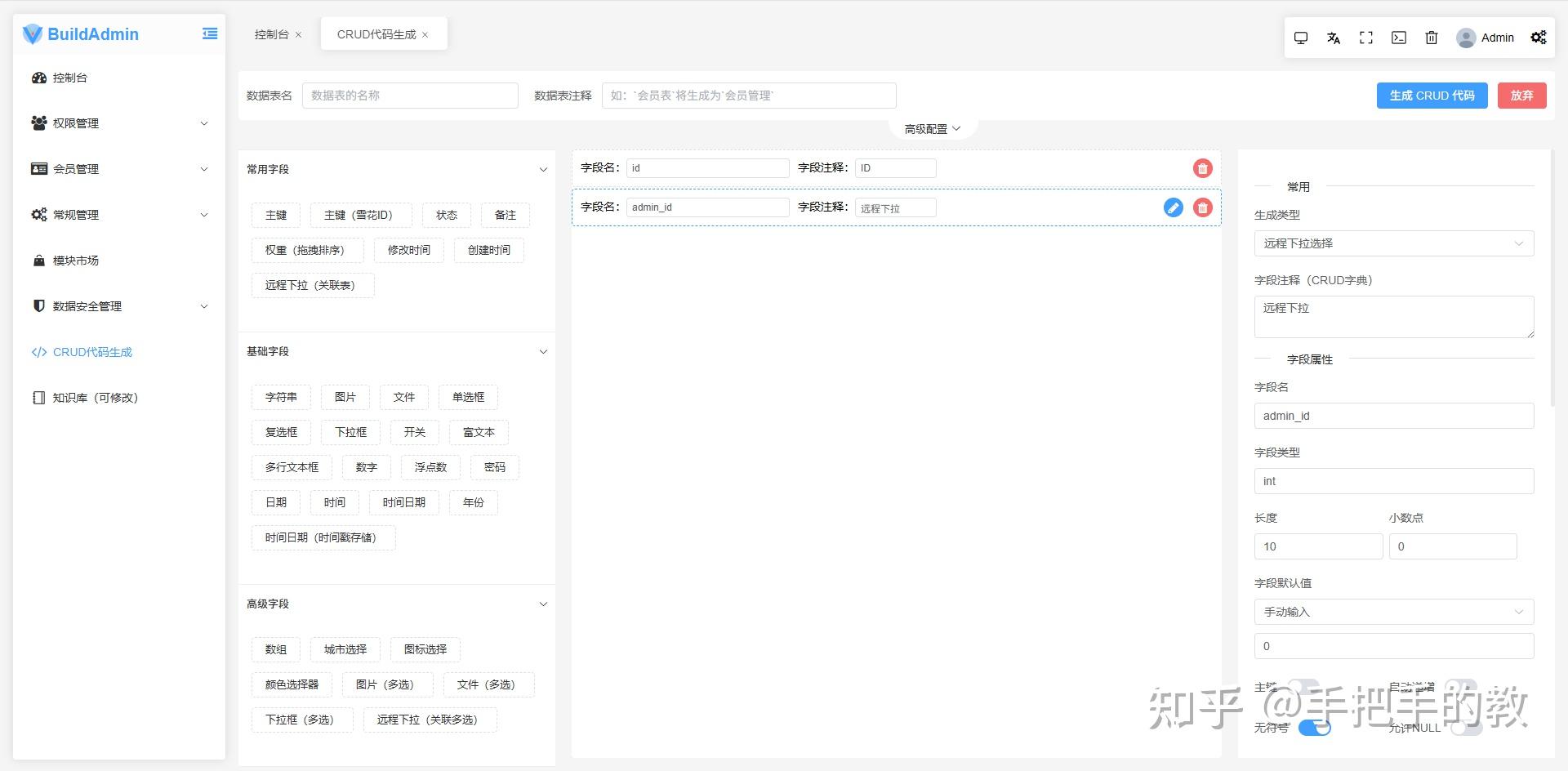Switch language using the translate icon
This screenshot has width=1568, height=771.
[x=1334, y=38]
